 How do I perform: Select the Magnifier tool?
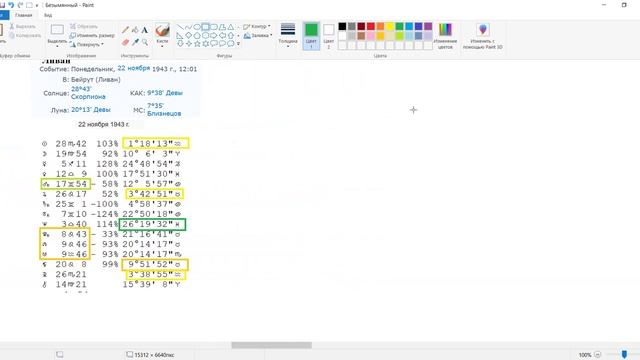click(145, 42)
